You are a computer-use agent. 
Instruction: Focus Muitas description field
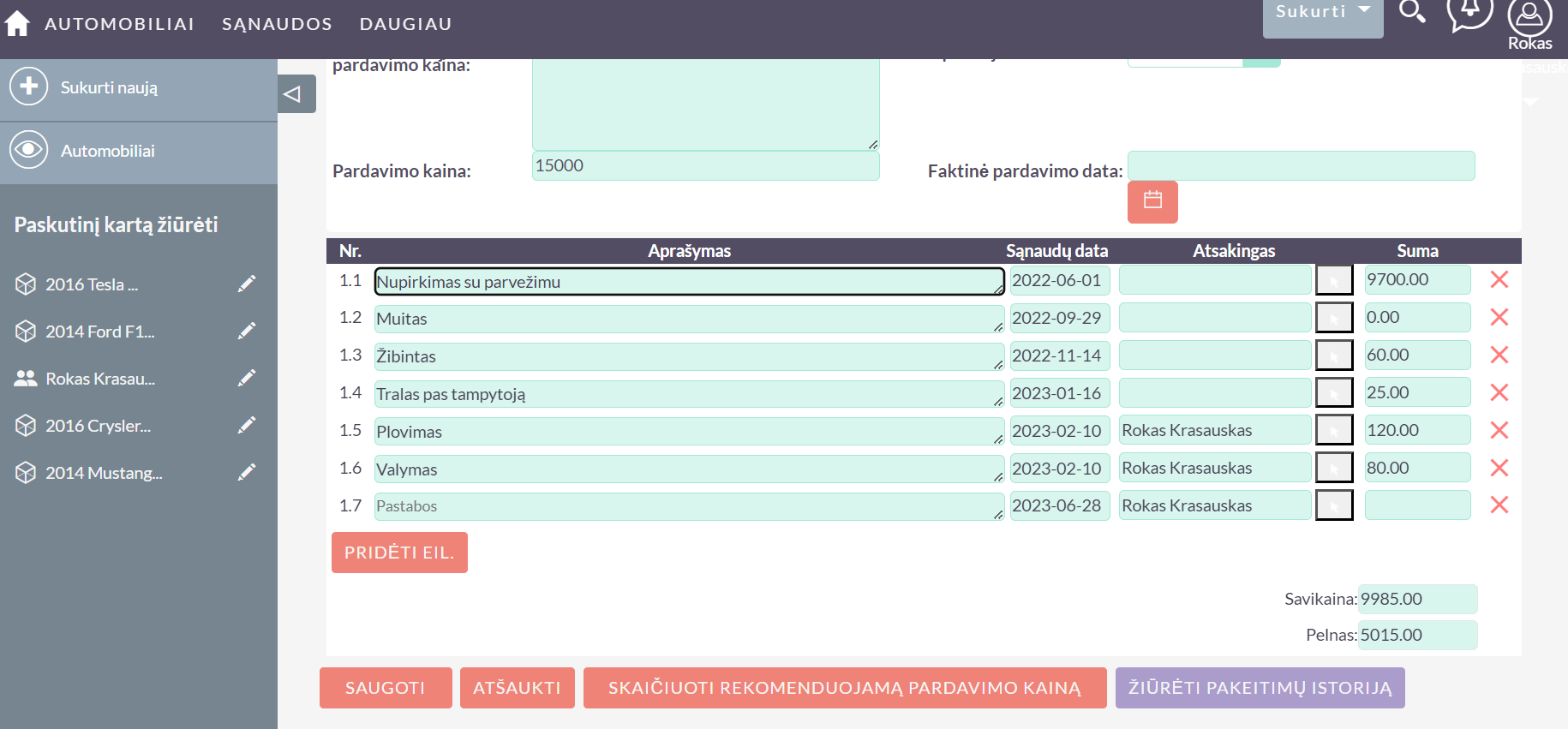point(690,319)
